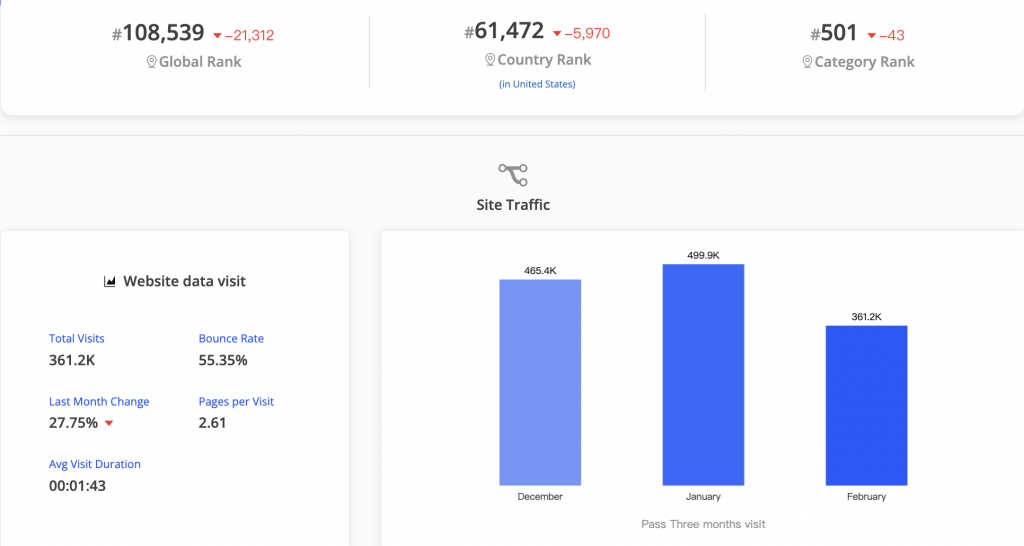Viewport: 1024px width, 546px height.
Task: Click the 499.9K label above January bar
Action: pyautogui.click(x=703, y=255)
